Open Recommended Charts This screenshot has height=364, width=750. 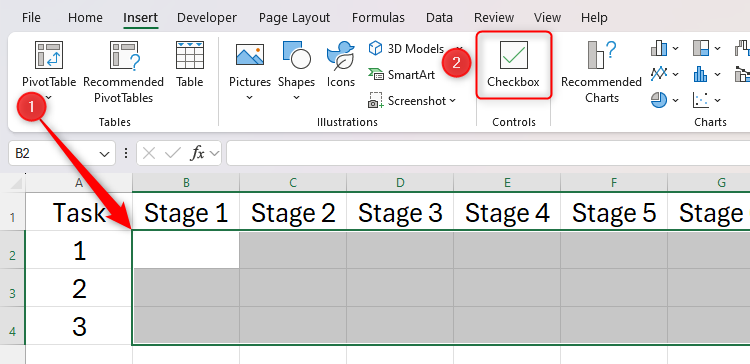[602, 72]
